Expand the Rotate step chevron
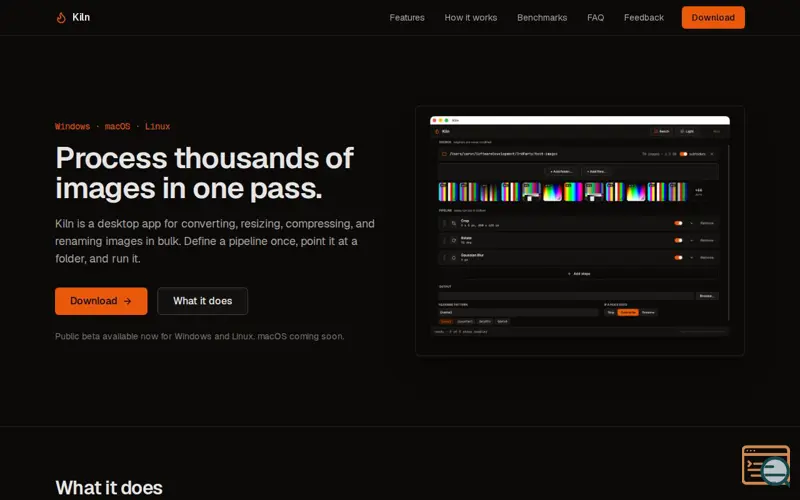 click(691, 240)
